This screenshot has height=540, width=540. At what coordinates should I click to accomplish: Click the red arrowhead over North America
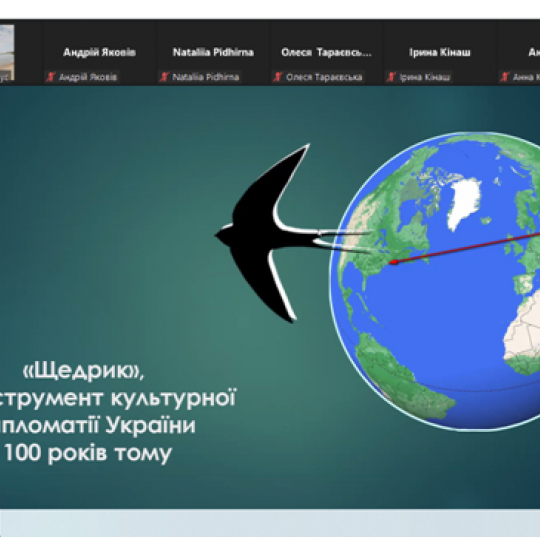(x=394, y=262)
